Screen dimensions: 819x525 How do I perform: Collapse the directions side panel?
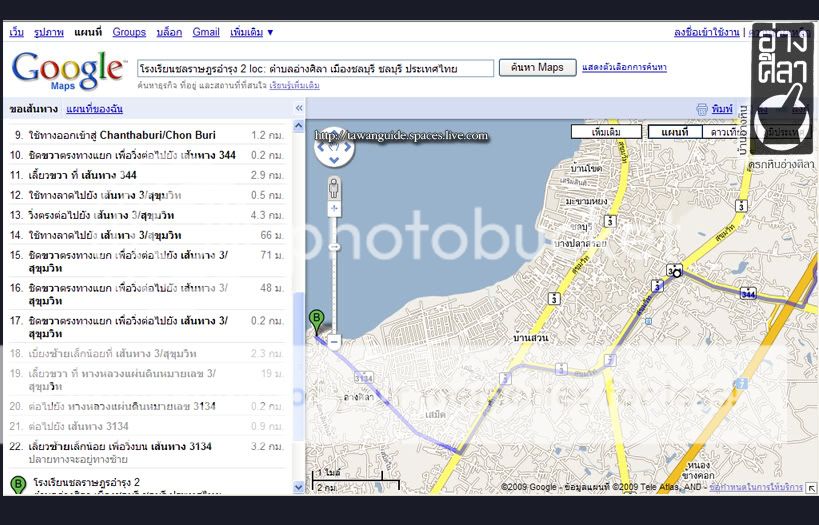(299, 108)
